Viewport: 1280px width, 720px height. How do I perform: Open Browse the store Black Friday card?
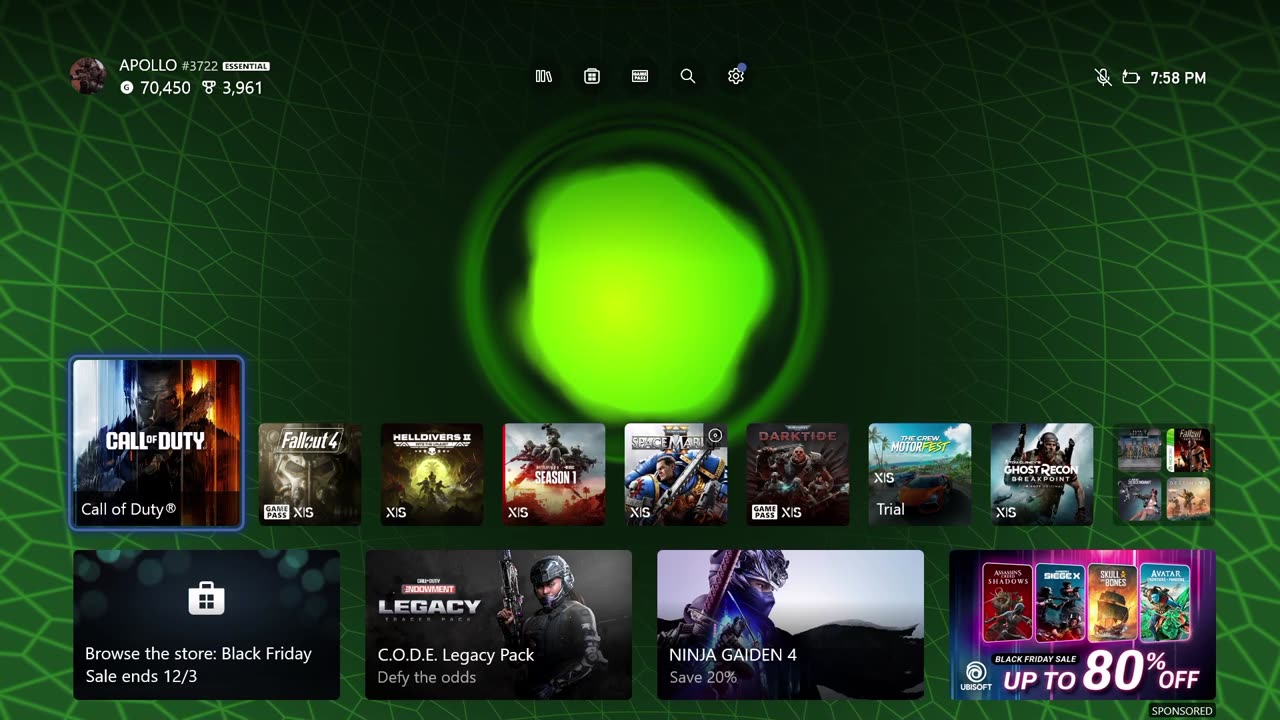pyautogui.click(x=206, y=625)
